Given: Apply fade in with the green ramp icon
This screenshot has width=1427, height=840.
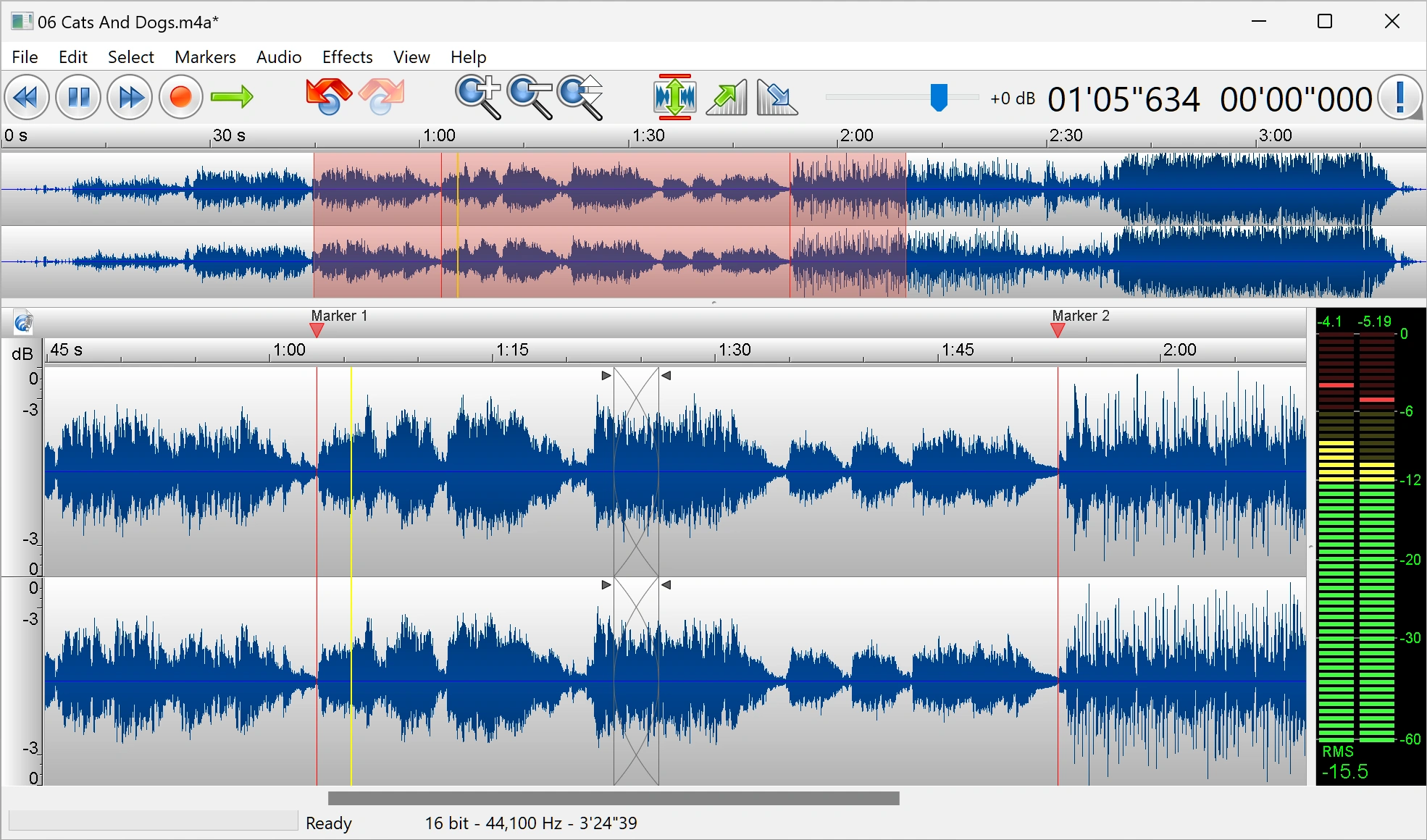Looking at the screenshot, I should [727, 97].
